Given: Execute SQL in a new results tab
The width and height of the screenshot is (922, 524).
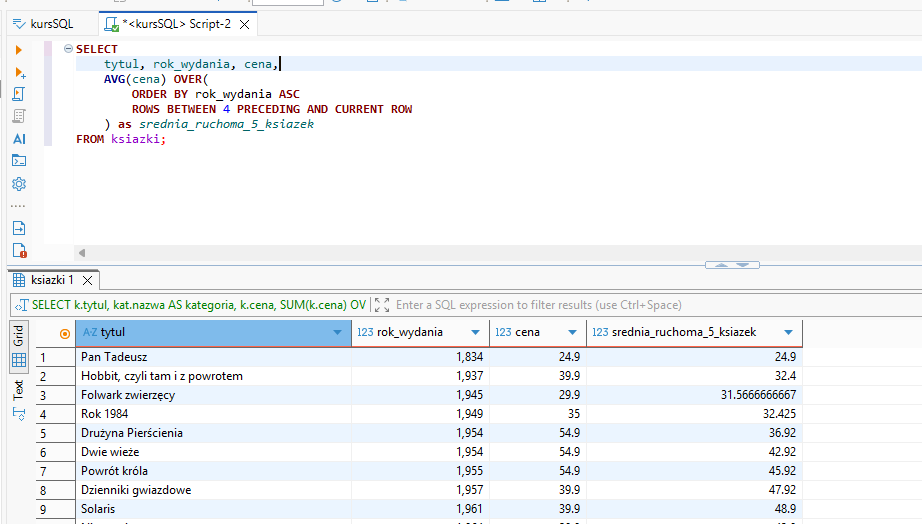Looking at the screenshot, I should (x=19, y=73).
